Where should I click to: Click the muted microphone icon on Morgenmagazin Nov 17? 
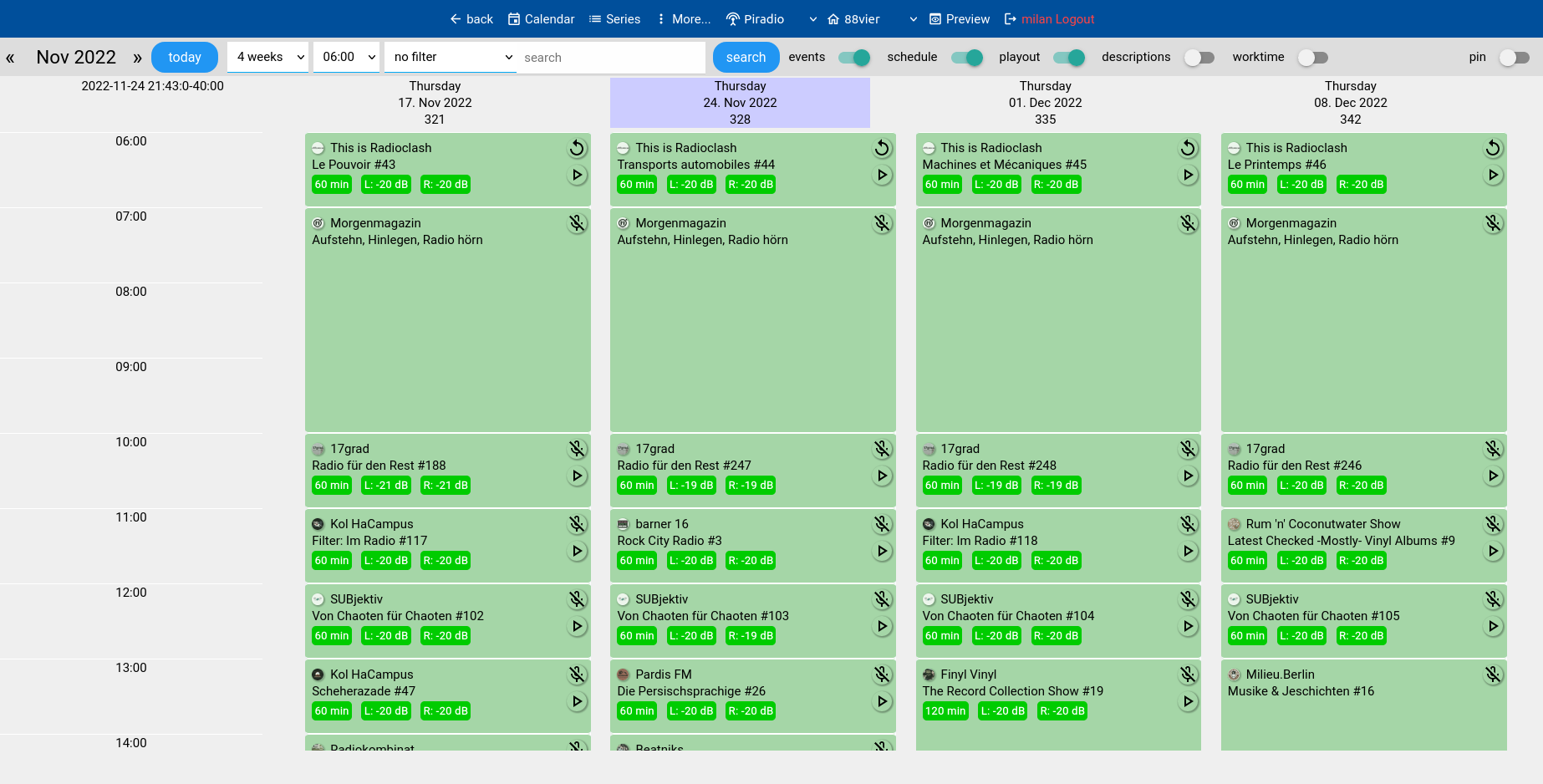577,223
